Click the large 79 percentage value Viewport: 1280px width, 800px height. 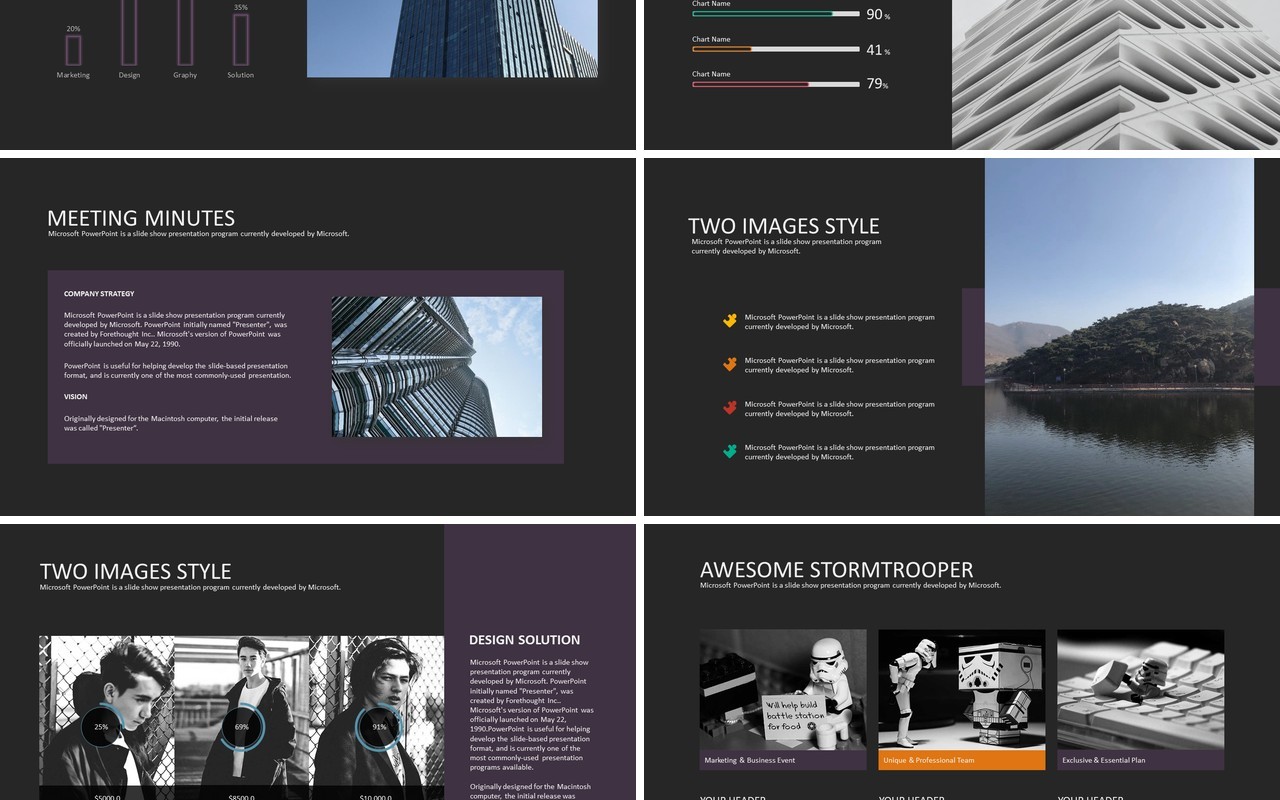pyautogui.click(x=875, y=84)
